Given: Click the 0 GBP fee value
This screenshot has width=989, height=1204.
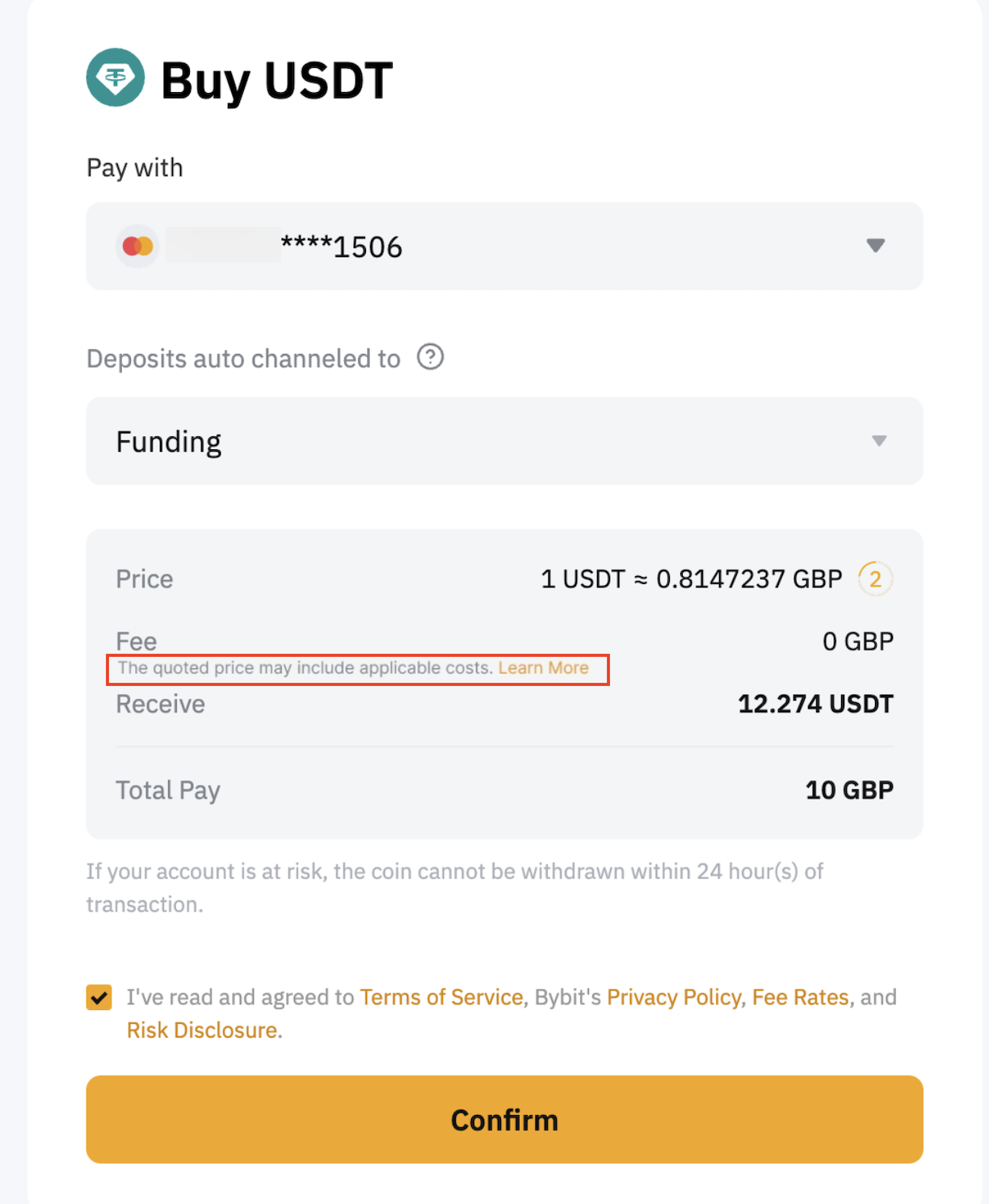Looking at the screenshot, I should 857,642.
